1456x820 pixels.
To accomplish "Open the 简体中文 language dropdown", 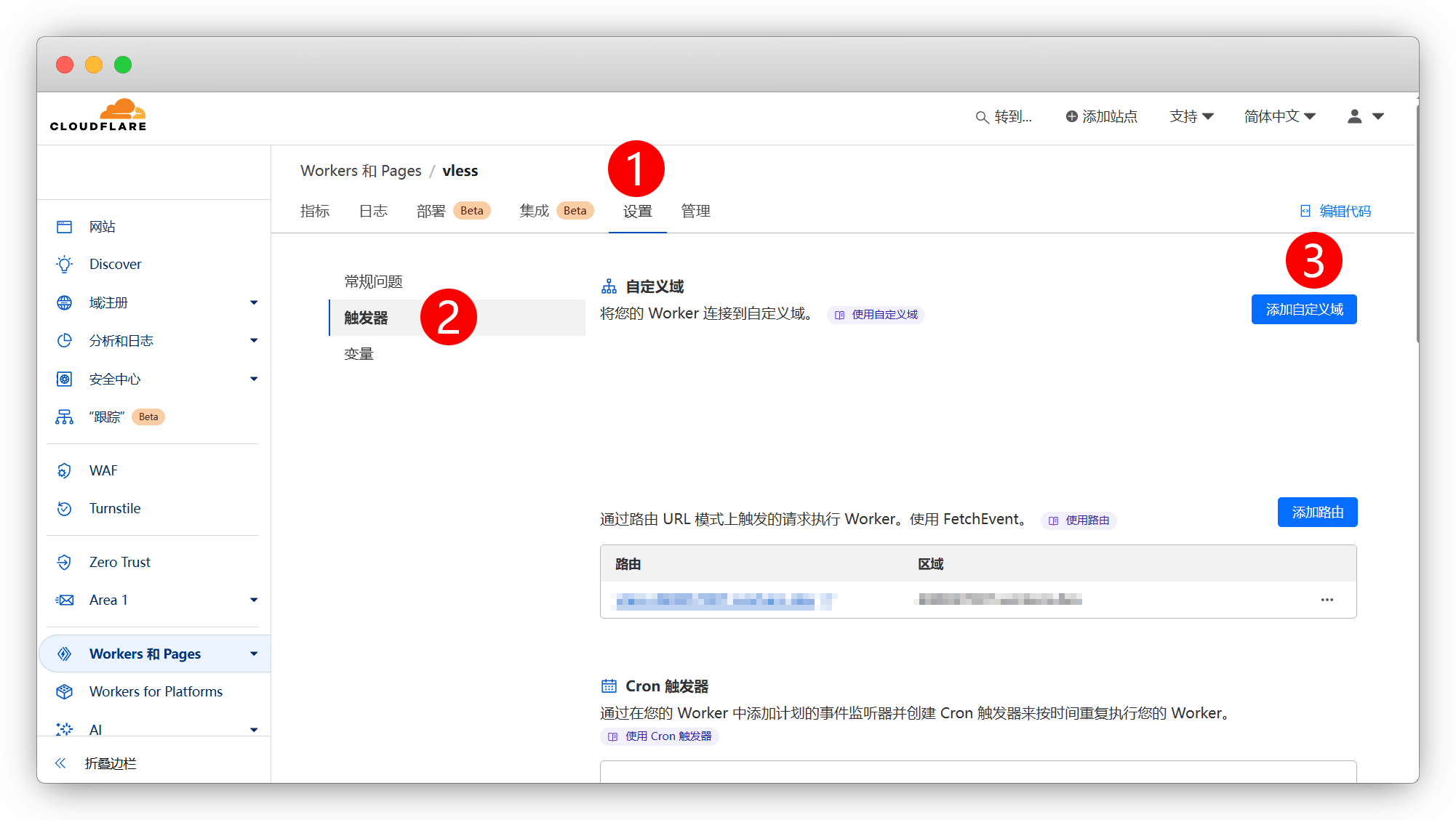I will (1279, 116).
